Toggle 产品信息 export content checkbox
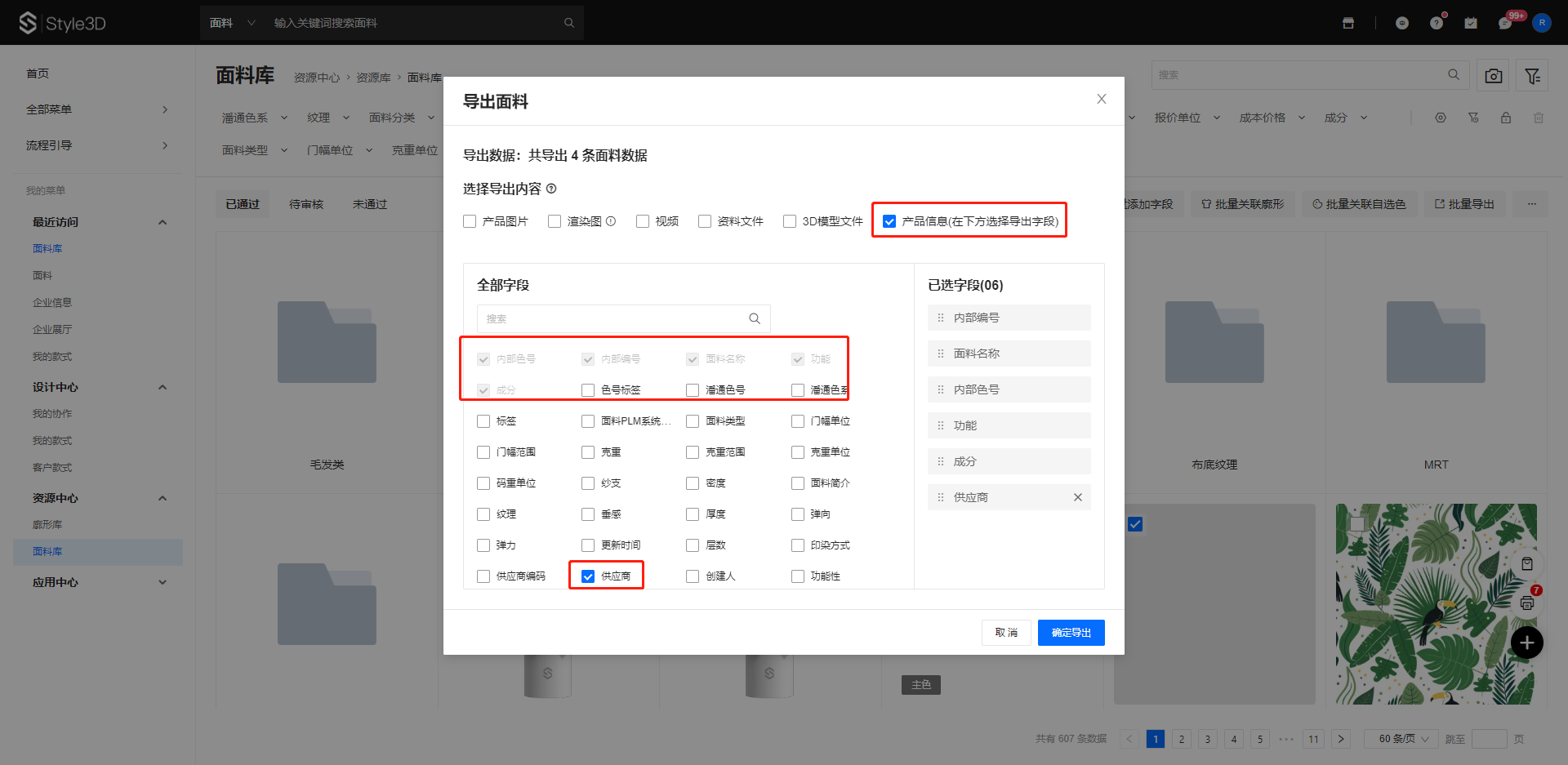1568x765 pixels. (889, 221)
